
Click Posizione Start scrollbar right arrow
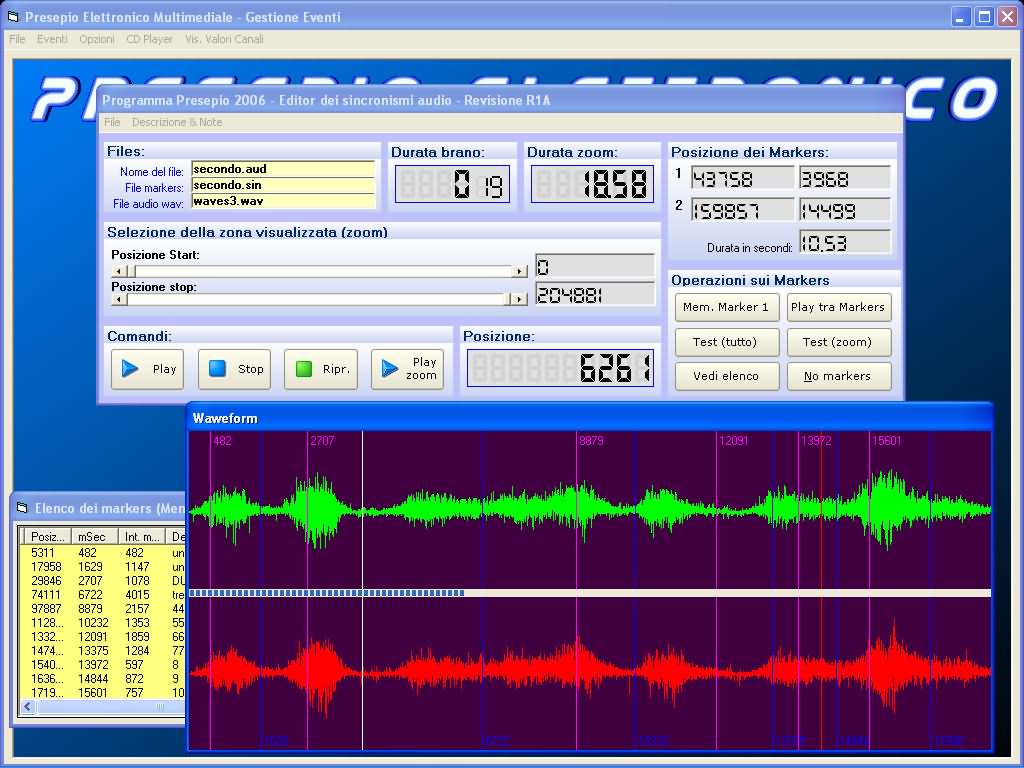pyautogui.click(x=519, y=271)
